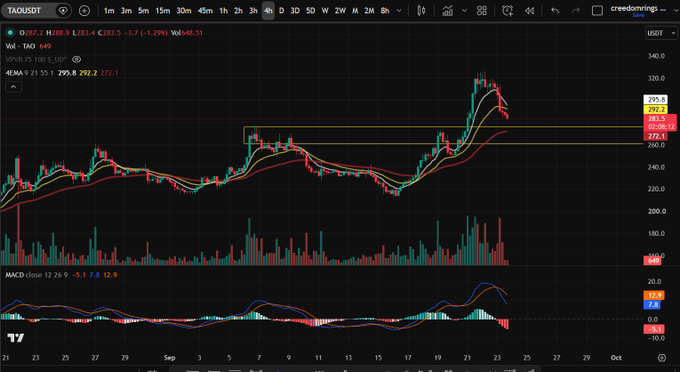Choose the 30m timeframe
Image resolution: width=680 pixels, height=372 pixels.
coord(184,11)
